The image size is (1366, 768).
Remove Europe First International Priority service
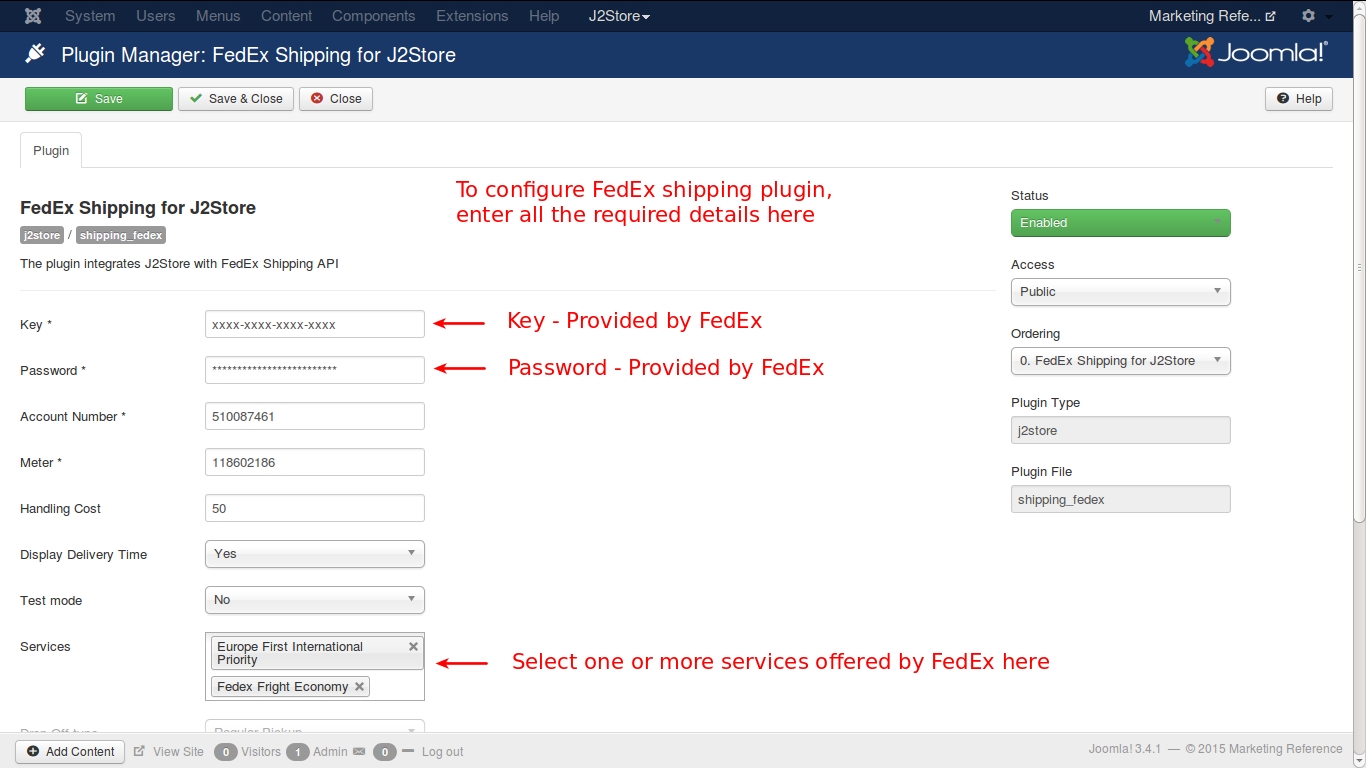pyautogui.click(x=413, y=647)
